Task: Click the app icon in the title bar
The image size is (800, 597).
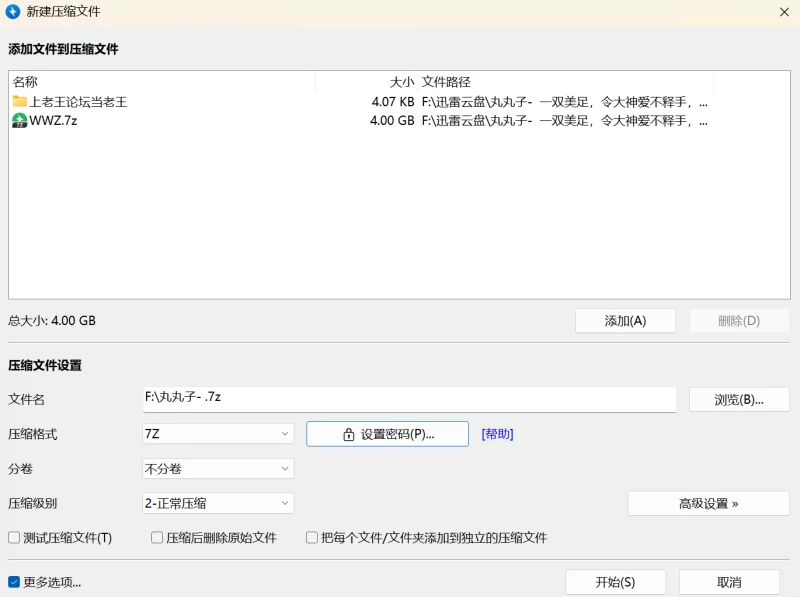Action: [14, 13]
